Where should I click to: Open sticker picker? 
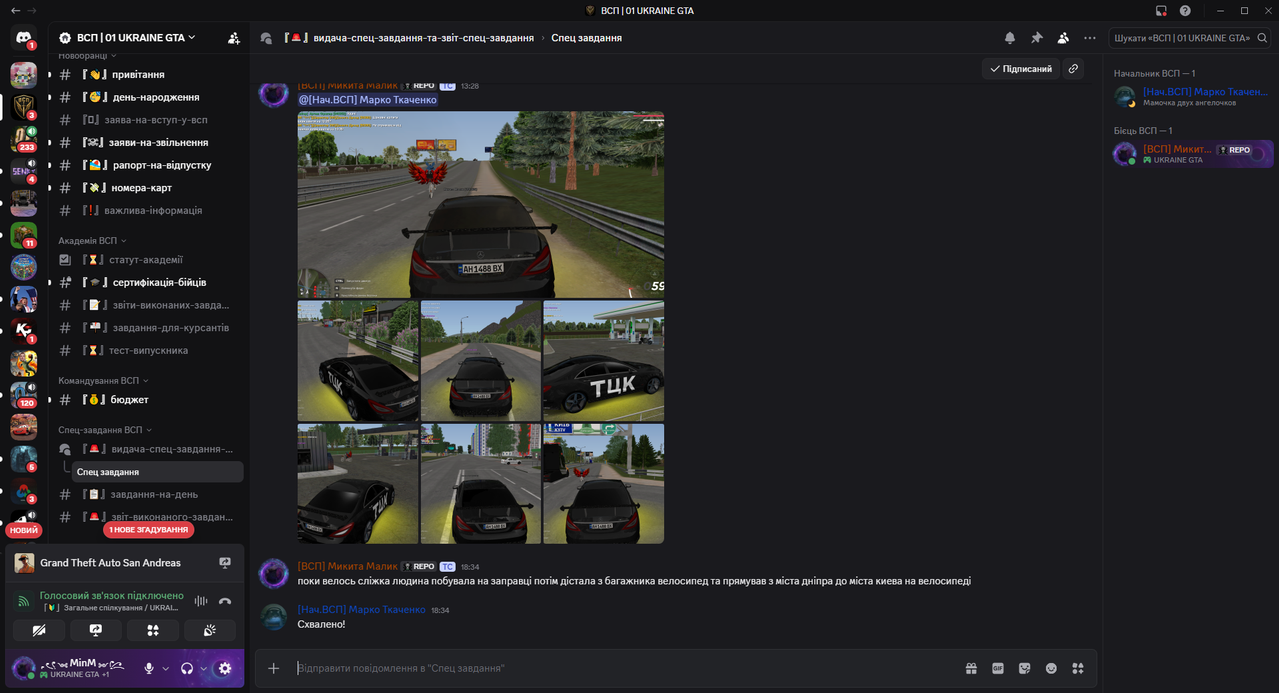click(1024, 668)
